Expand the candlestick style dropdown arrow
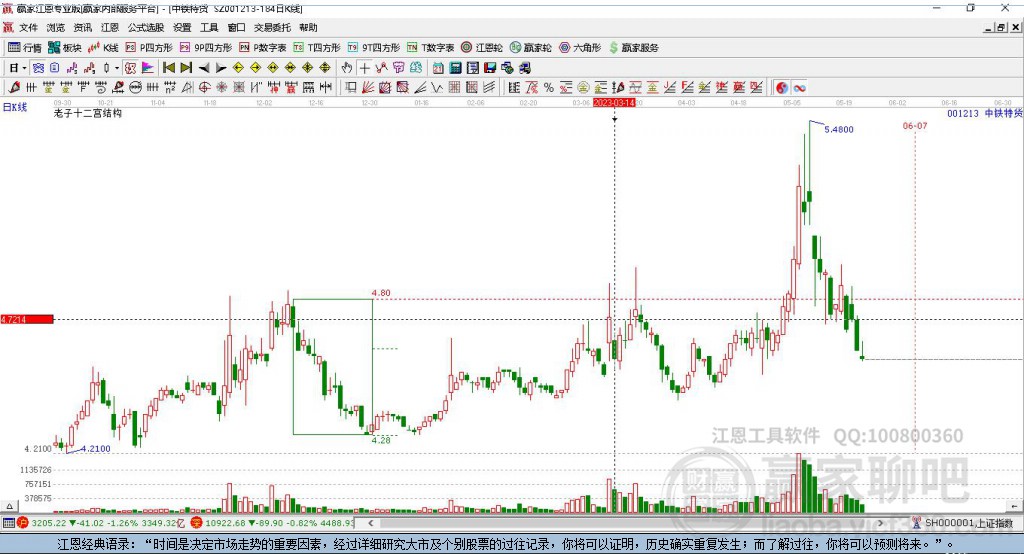This screenshot has width=1024, height=554. coord(117,68)
